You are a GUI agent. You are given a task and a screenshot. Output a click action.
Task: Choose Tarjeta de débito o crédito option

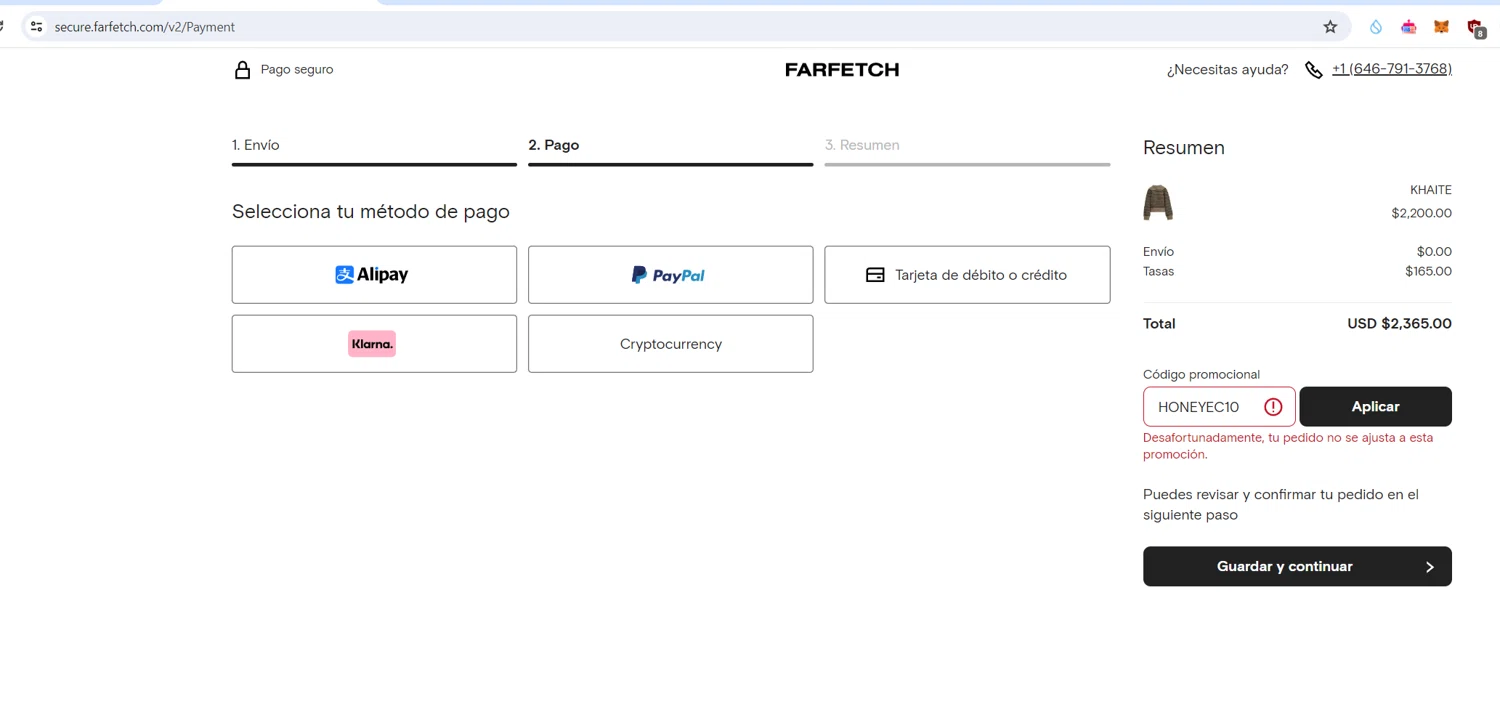(x=967, y=275)
